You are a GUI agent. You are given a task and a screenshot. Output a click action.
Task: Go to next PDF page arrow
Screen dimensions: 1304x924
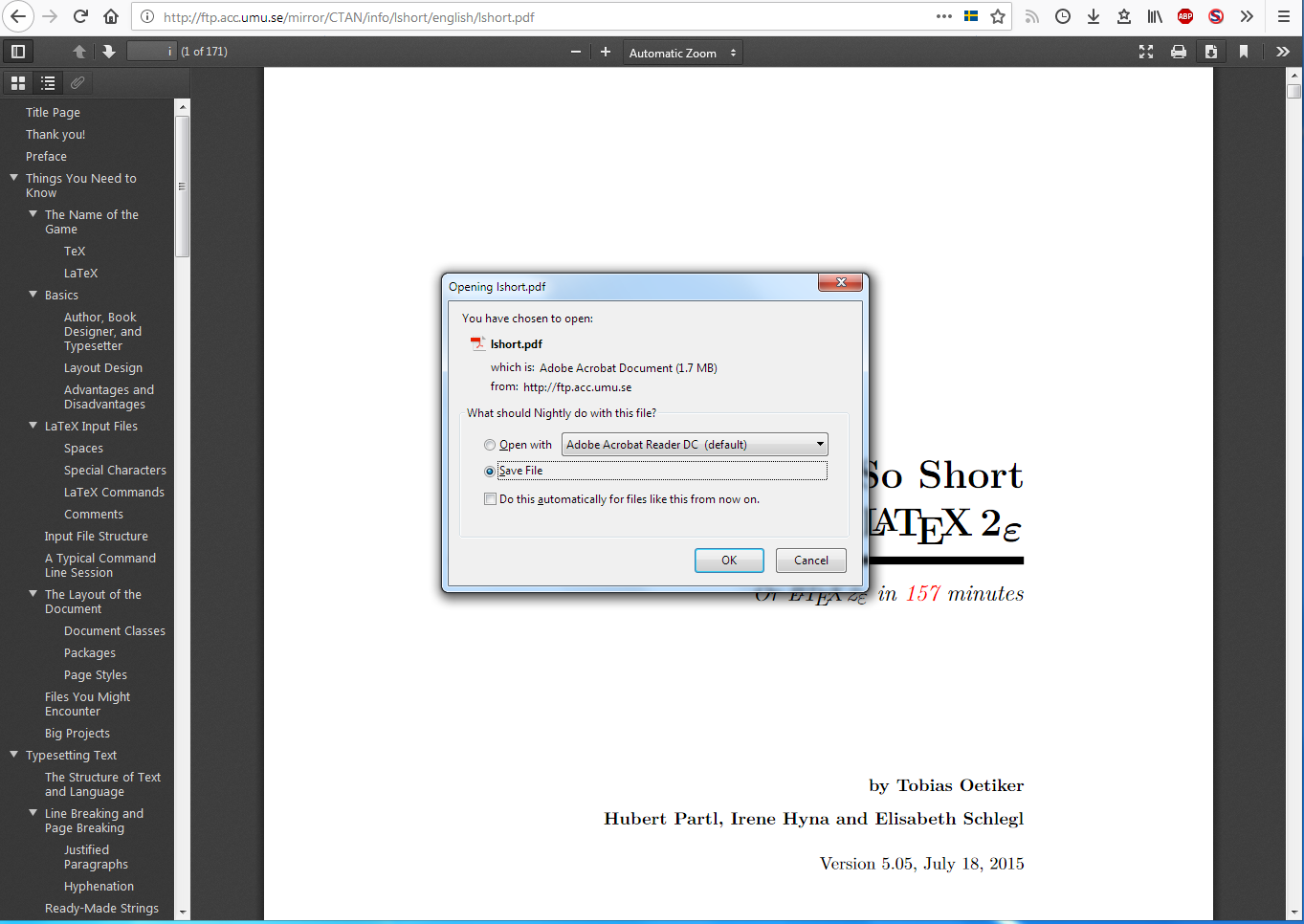coord(109,52)
